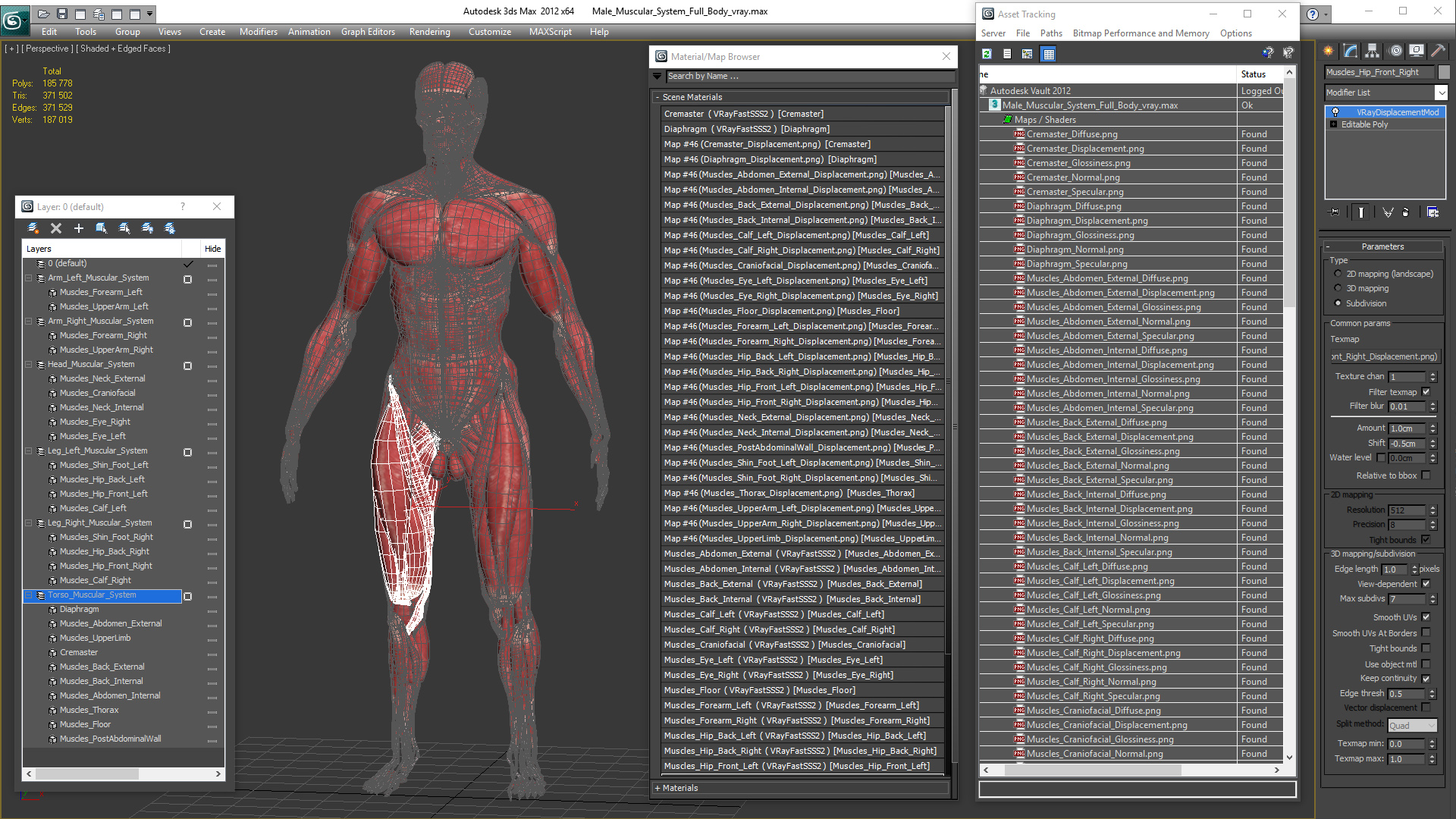
Task: Select Subdivision type radio button
Action: pyautogui.click(x=1338, y=303)
